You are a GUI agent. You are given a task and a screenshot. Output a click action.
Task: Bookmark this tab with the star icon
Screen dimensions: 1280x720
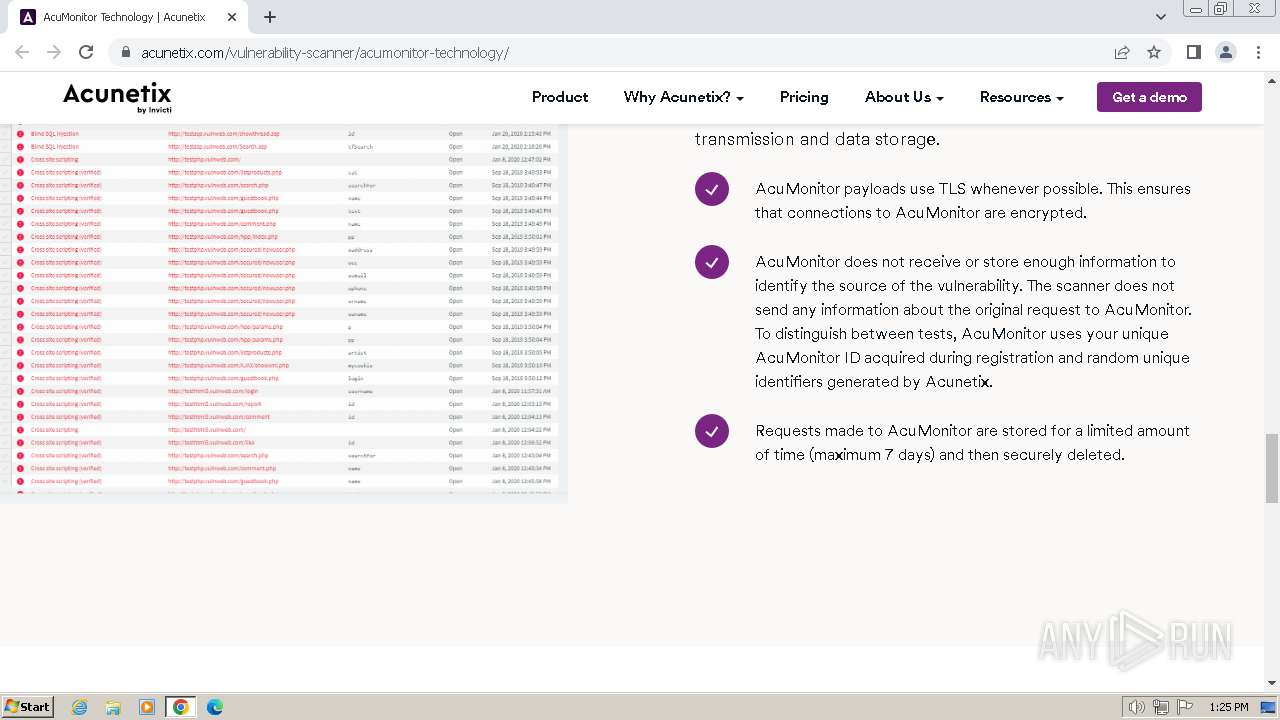1154,52
